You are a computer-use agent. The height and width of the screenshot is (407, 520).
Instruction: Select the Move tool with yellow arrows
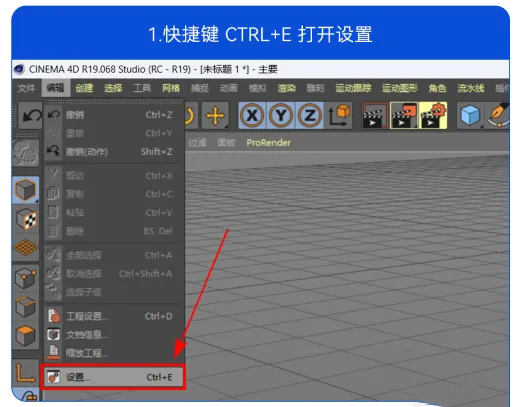pos(215,116)
